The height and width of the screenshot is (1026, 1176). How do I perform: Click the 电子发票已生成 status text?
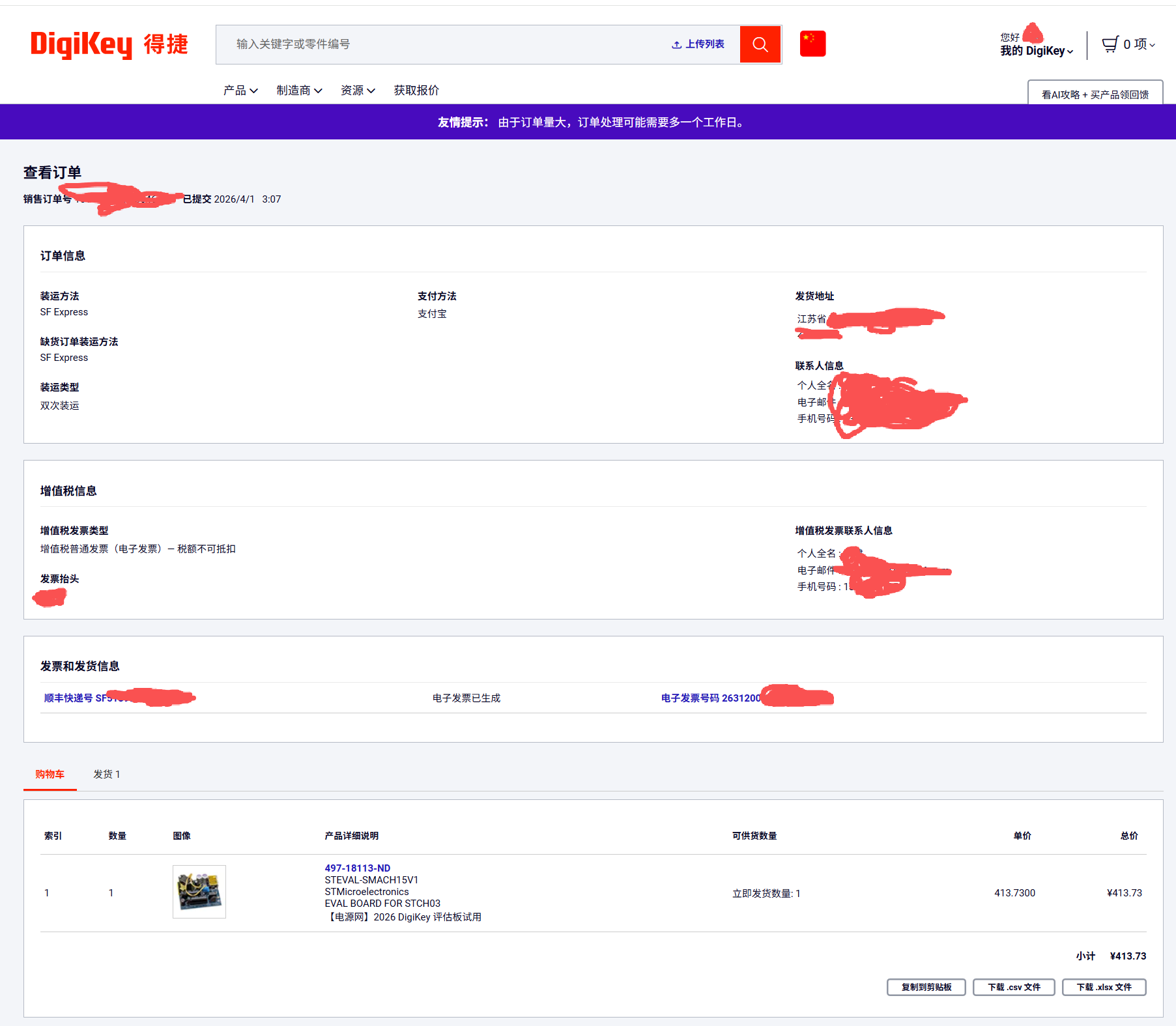coord(466,698)
